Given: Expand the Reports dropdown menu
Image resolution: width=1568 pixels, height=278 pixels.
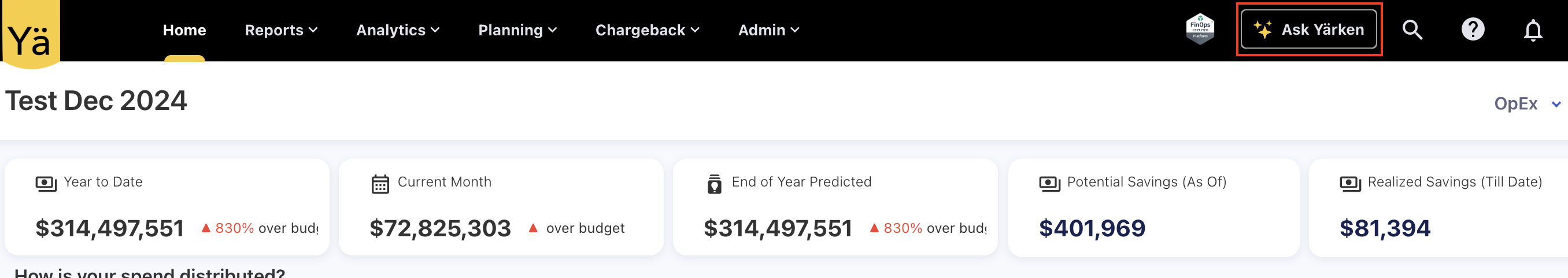Looking at the screenshot, I should [280, 30].
